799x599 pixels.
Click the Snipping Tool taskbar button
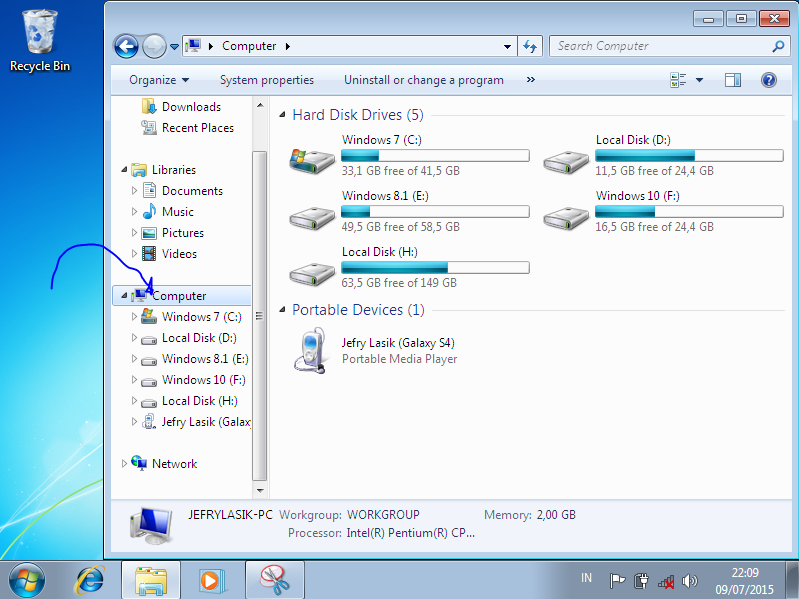click(x=275, y=580)
